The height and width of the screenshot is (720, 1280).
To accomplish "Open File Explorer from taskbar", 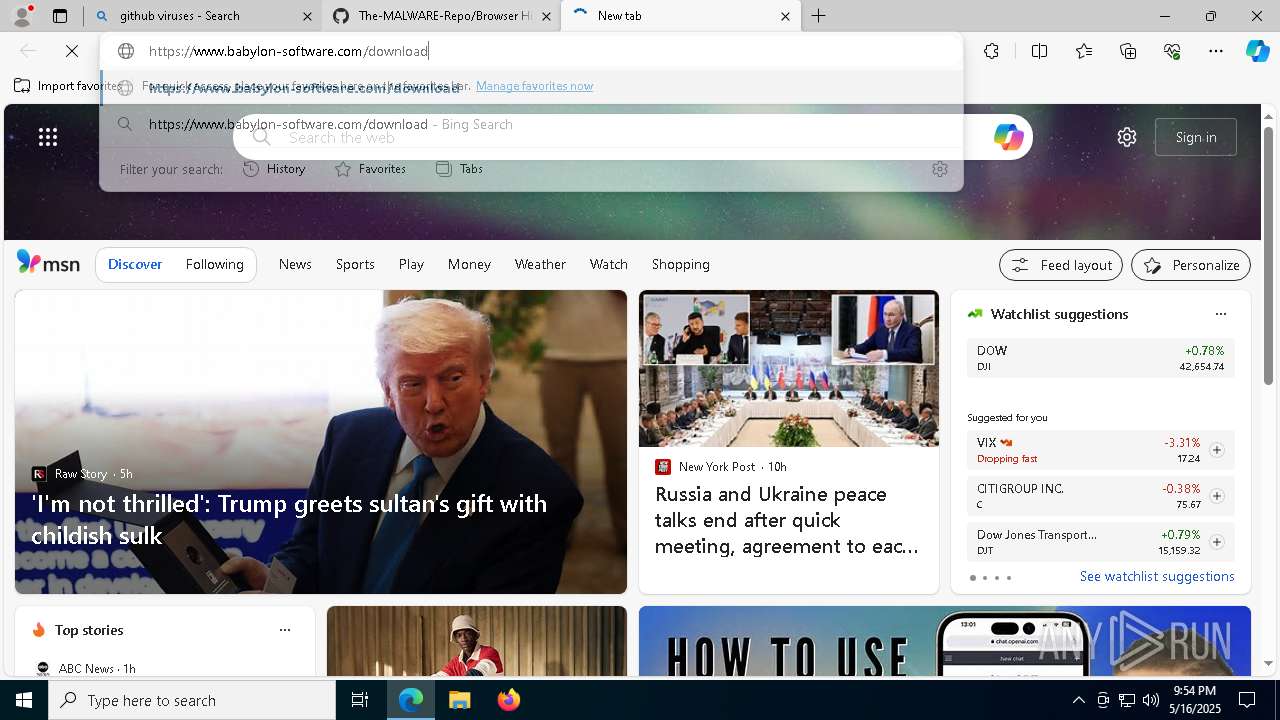I will 459,700.
